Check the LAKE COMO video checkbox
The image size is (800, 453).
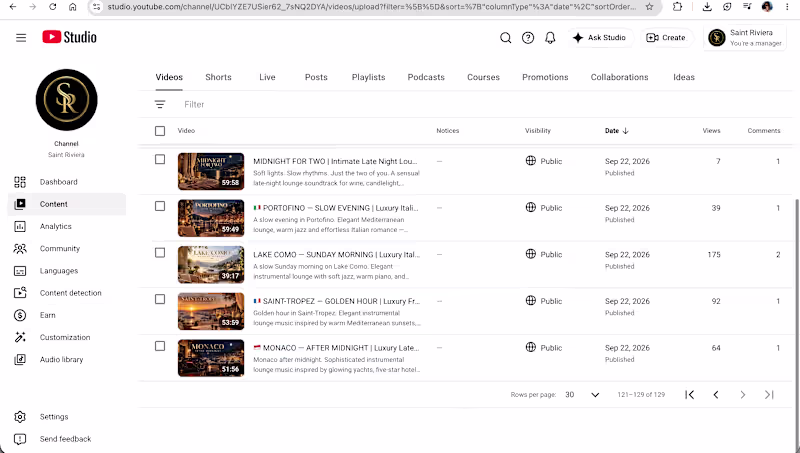[x=160, y=253]
